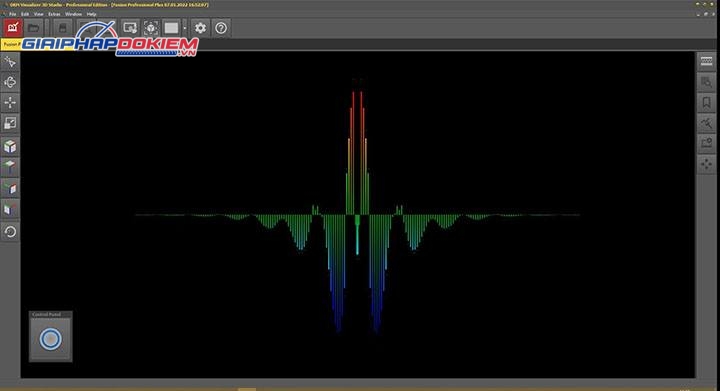Click the 3D focus frame icon
The width and height of the screenshot is (720, 391).
coord(151,28)
